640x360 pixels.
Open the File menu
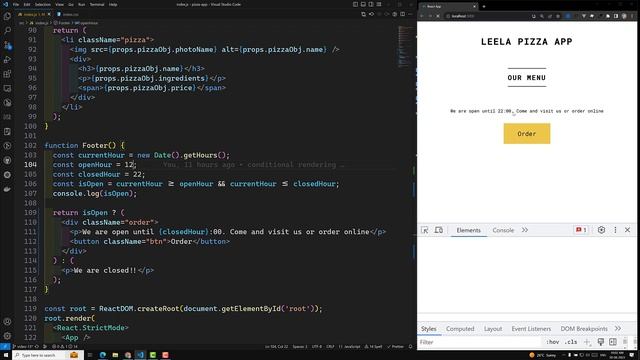(x=16, y=4)
